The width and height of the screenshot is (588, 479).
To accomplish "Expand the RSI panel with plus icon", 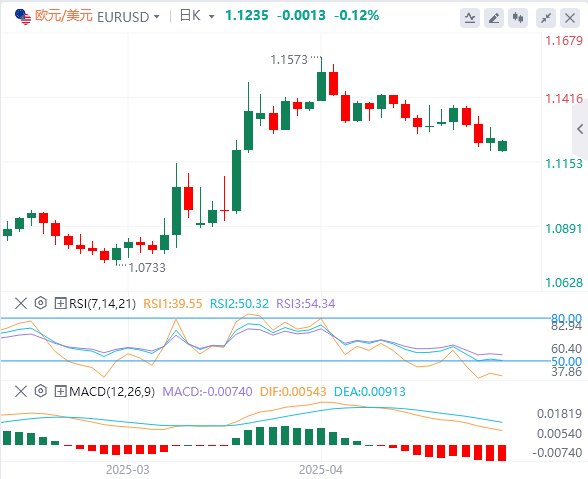I will (60, 303).
